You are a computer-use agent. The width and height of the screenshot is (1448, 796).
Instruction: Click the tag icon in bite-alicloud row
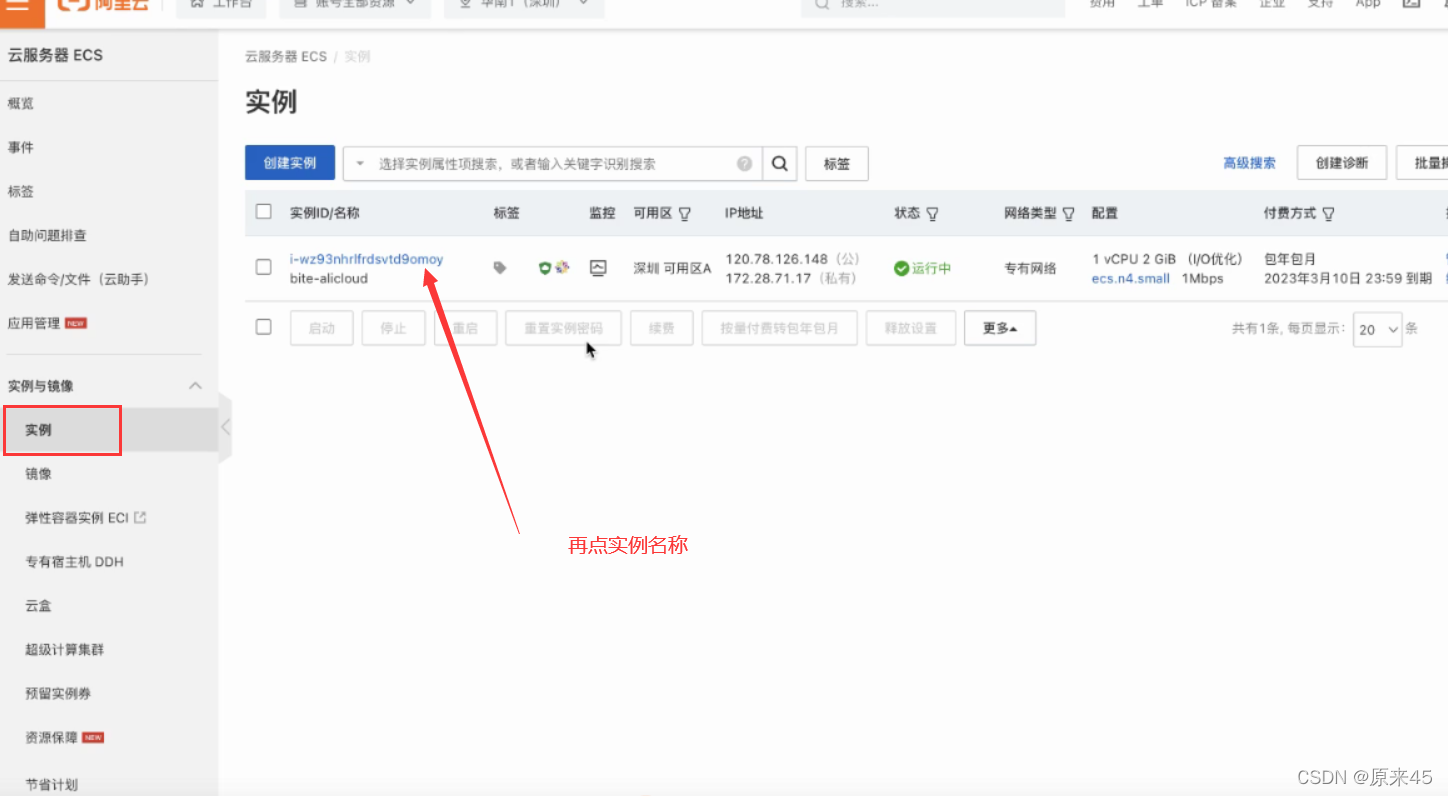pyautogui.click(x=500, y=268)
